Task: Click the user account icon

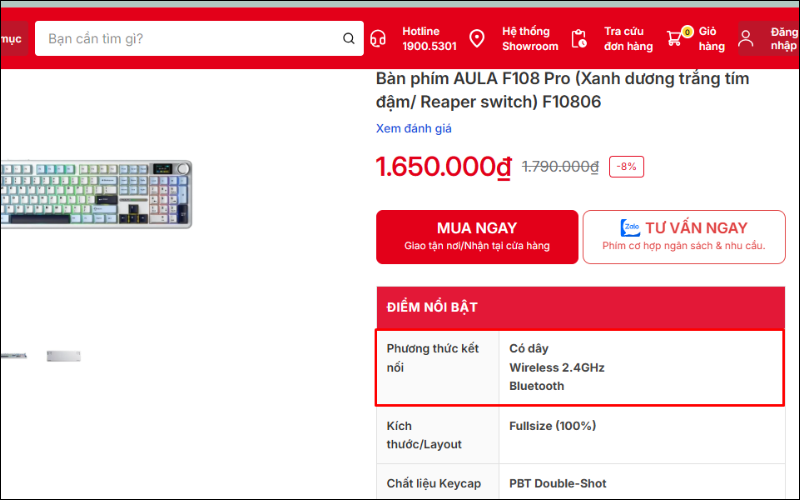Action: (746, 38)
